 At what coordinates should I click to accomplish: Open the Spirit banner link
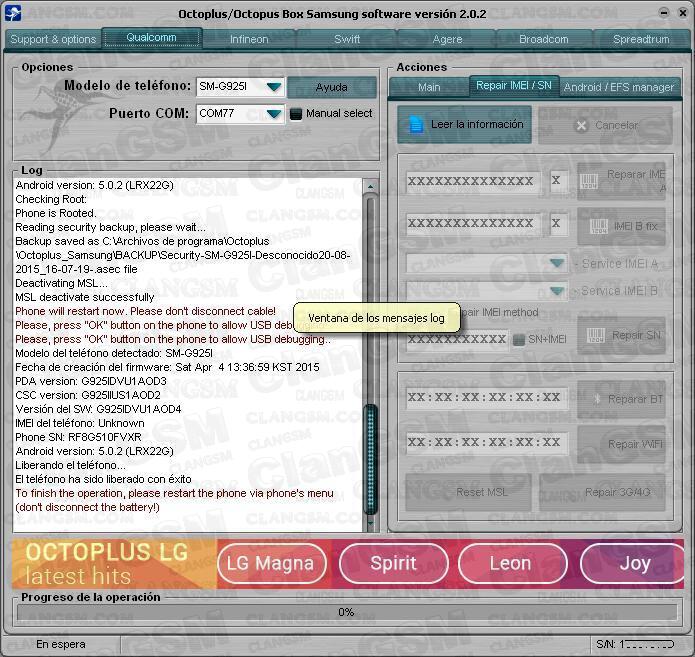(x=394, y=564)
